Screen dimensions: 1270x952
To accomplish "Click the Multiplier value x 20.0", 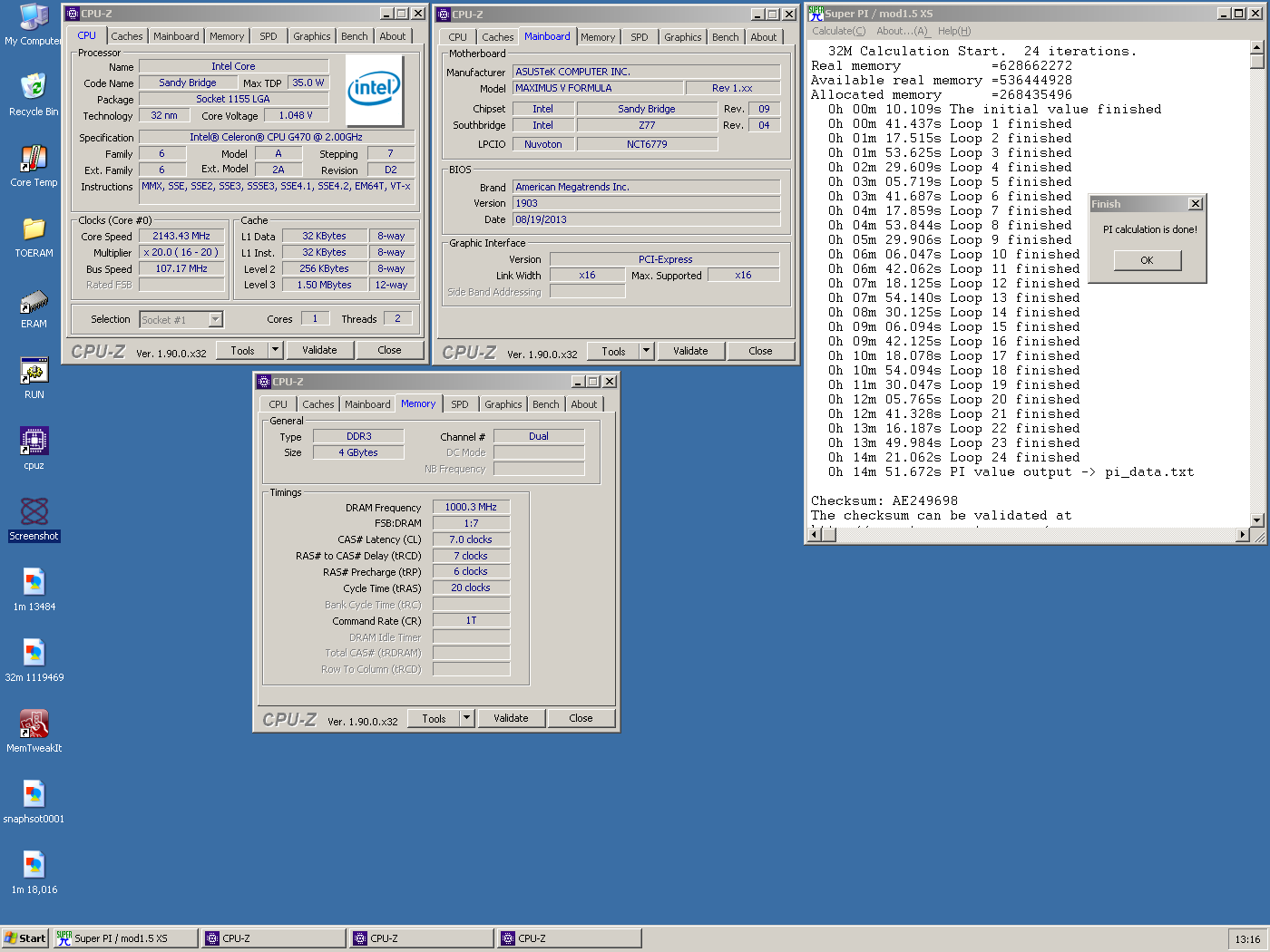I will click(181, 252).
